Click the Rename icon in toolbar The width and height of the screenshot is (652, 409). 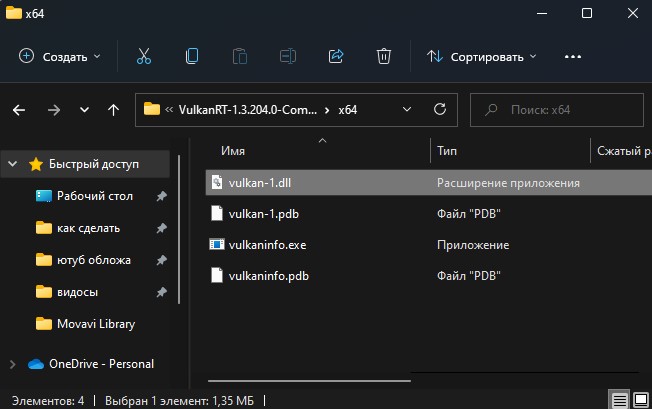click(x=288, y=56)
